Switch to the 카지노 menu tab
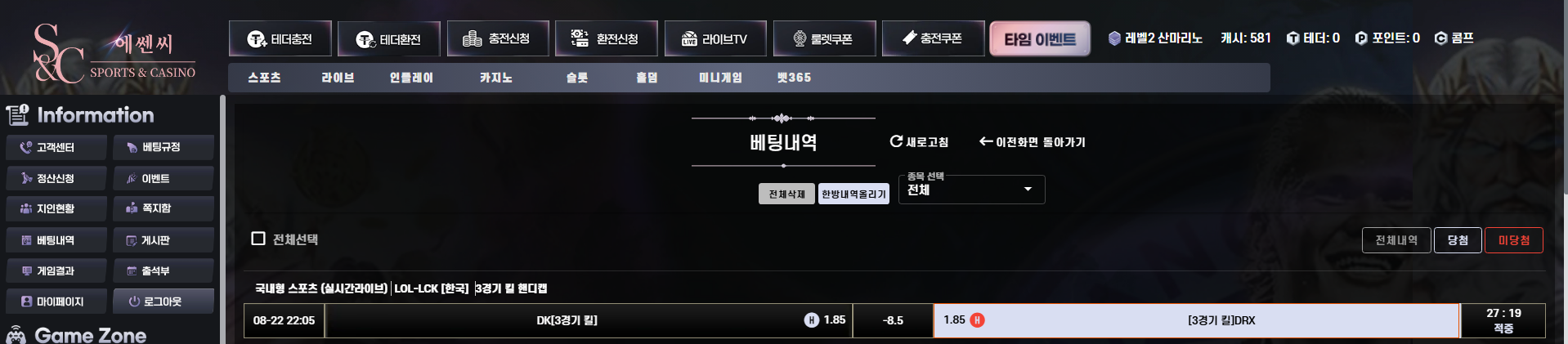The image size is (1568, 344). coord(496,78)
